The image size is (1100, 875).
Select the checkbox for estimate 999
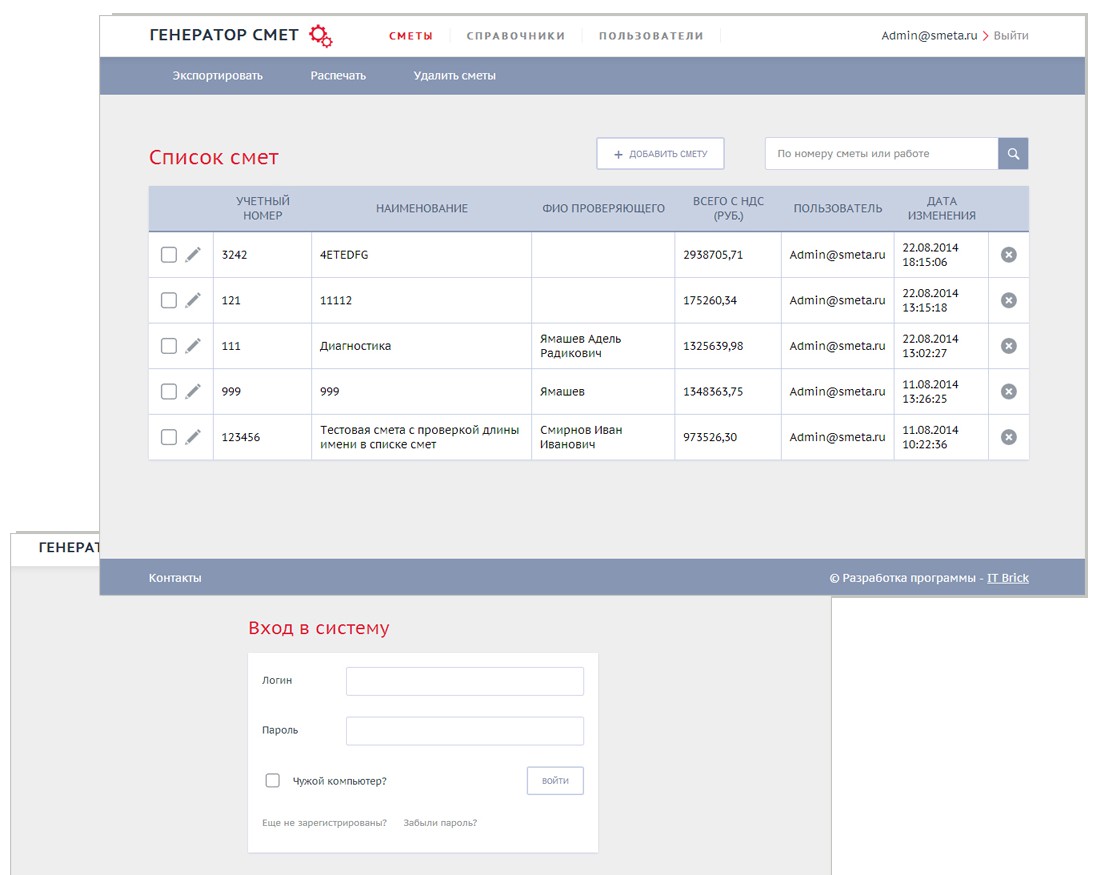point(168,392)
